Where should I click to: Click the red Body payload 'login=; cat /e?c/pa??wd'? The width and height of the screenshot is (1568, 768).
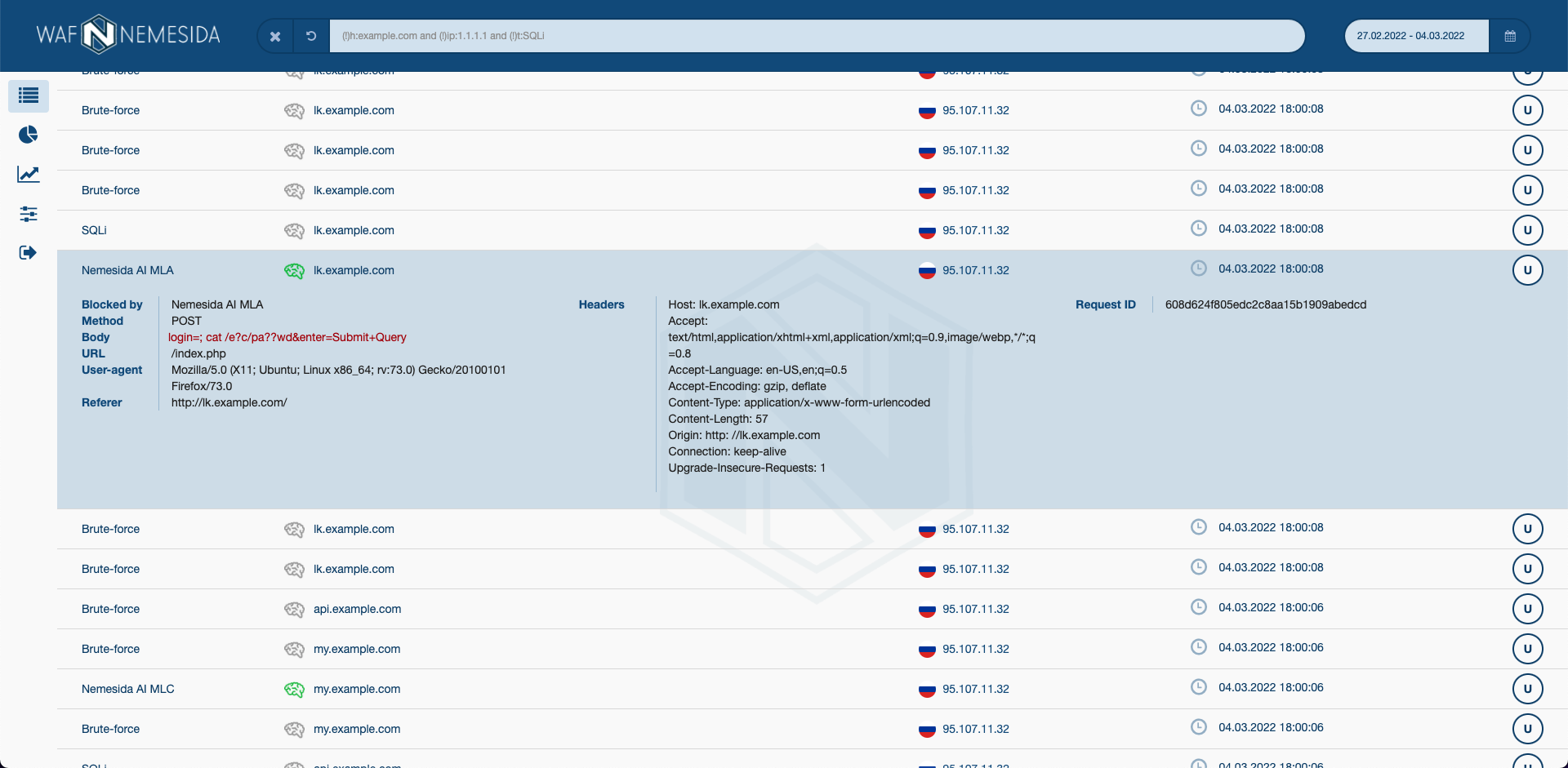(x=287, y=337)
